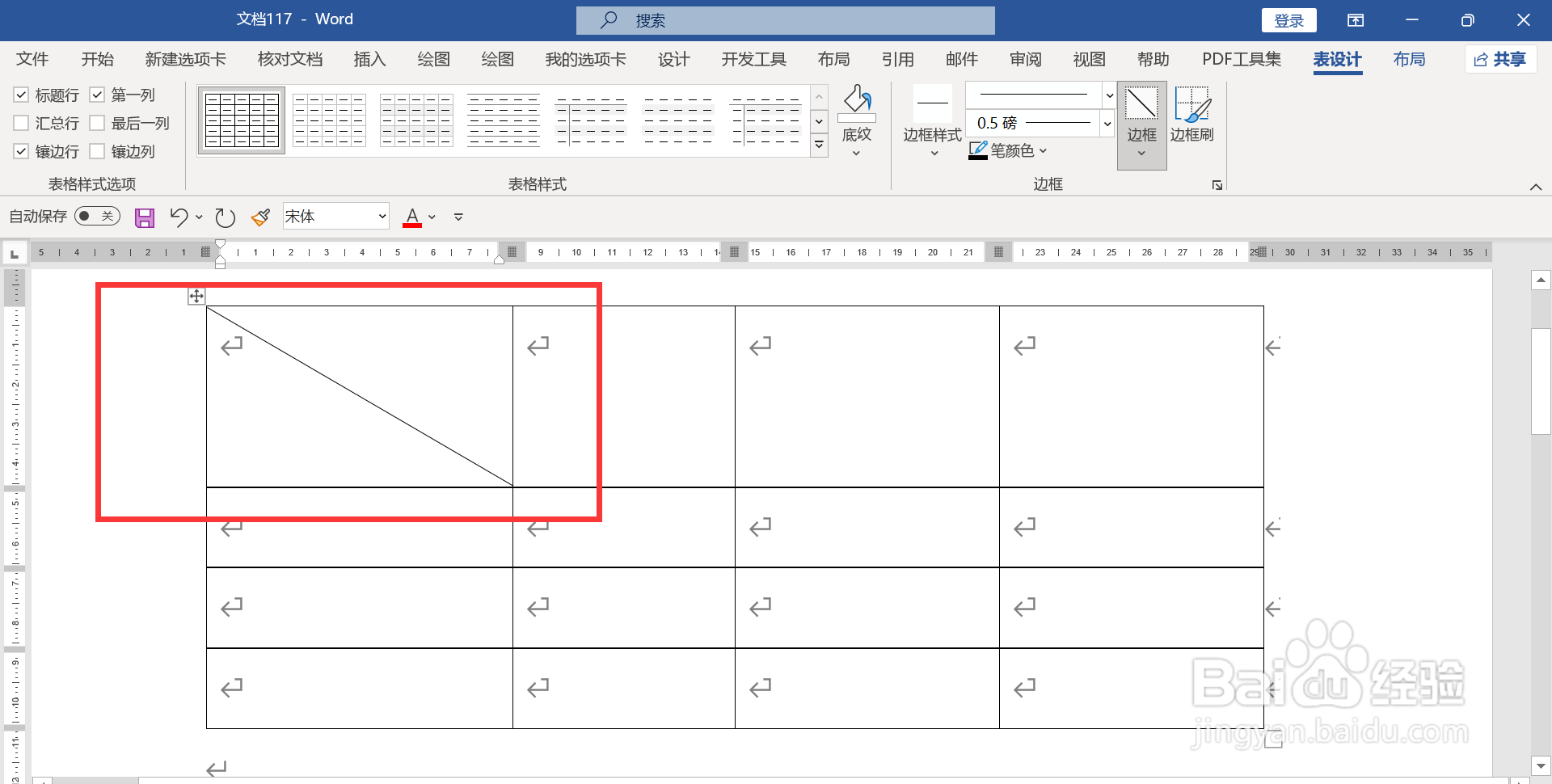This screenshot has width=1552, height=784.
Task: Click the Ribbon Display Options icon
Action: tap(1356, 20)
